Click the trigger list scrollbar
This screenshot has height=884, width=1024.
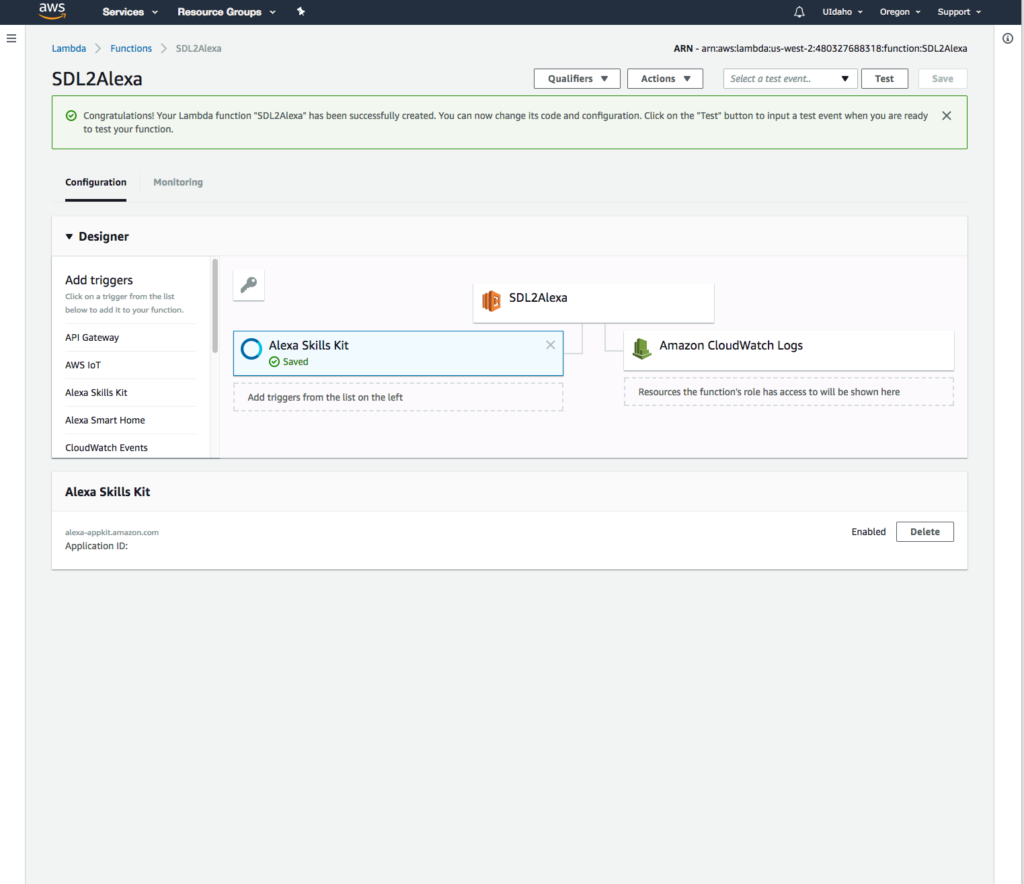pyautogui.click(x=215, y=306)
